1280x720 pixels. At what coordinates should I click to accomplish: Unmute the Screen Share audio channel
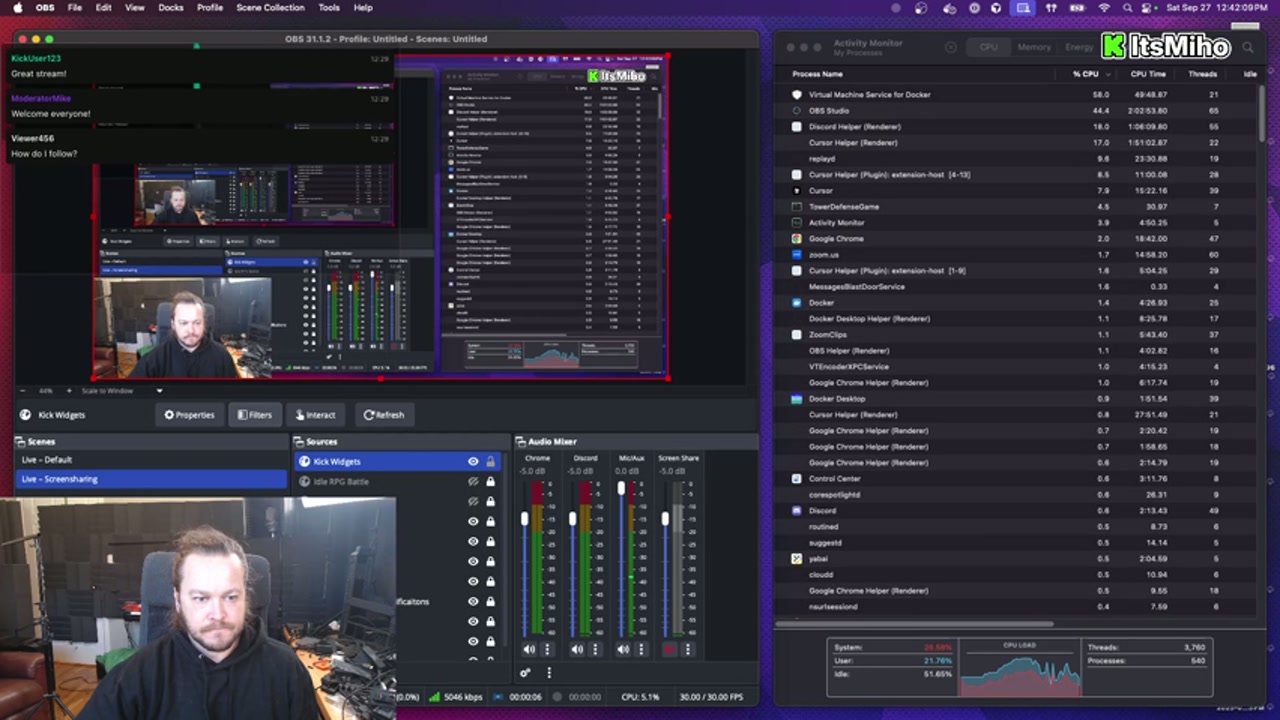669,649
